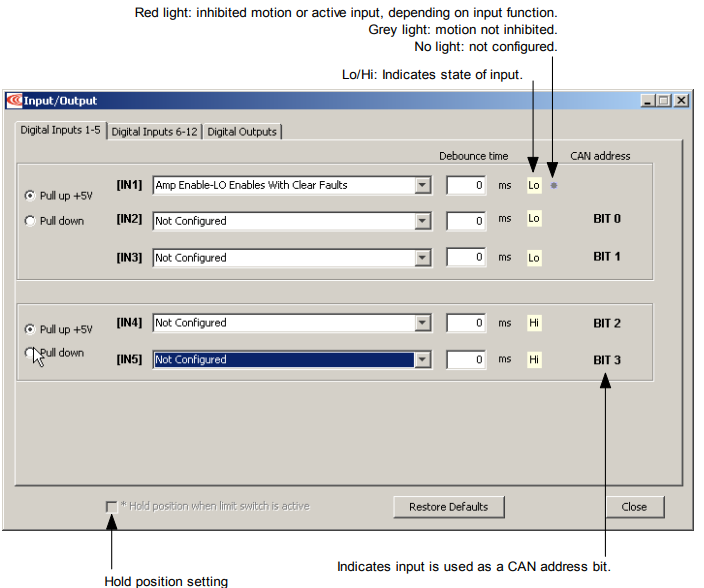Click the [IN1] label
Screen dimensions: 704x588
click(129, 185)
